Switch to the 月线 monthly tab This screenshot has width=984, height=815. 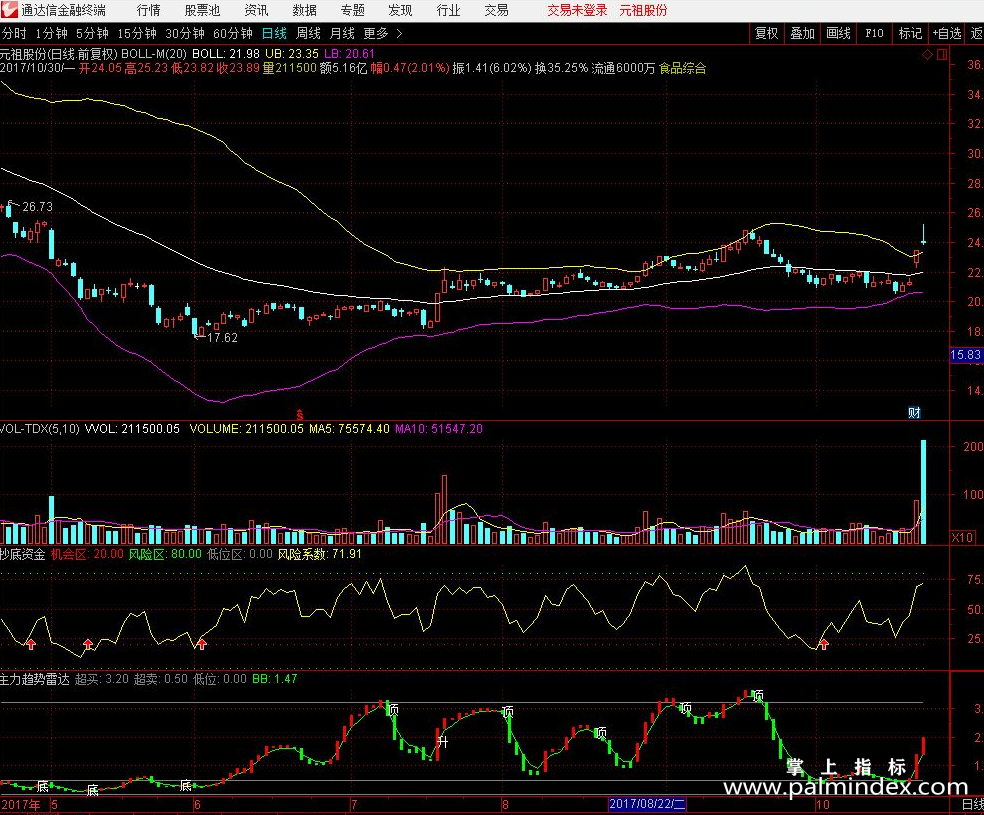[x=342, y=33]
